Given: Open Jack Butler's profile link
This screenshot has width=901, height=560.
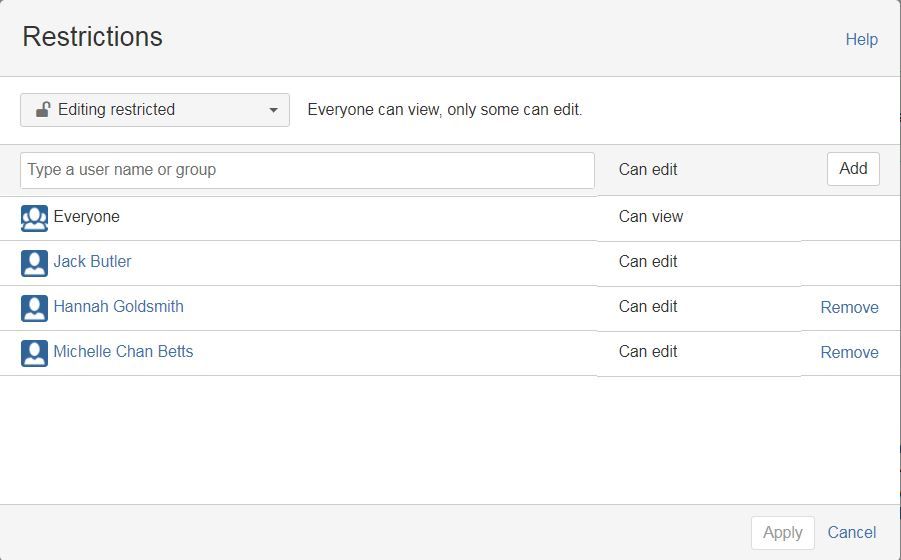Looking at the screenshot, I should [x=92, y=262].
